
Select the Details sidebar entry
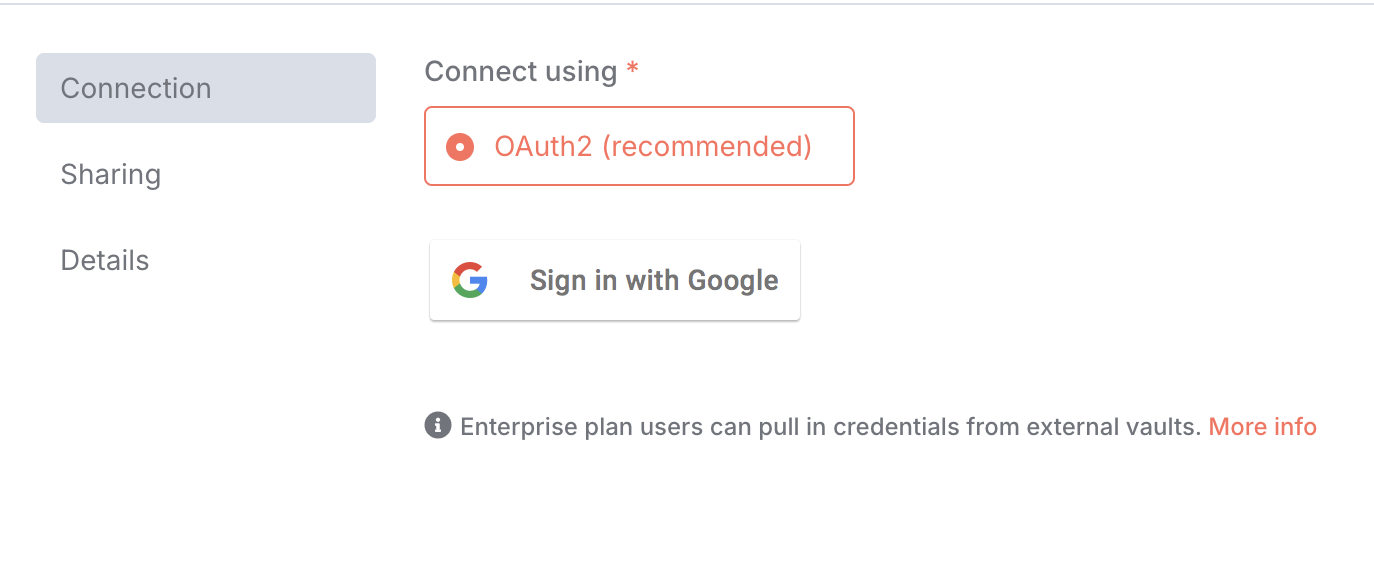pos(105,260)
